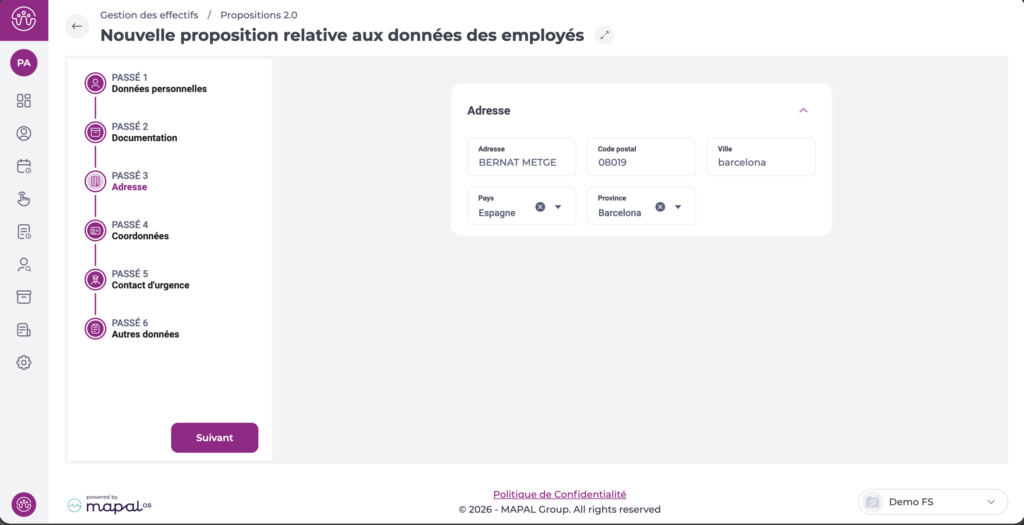The image size is (1024, 525).
Task: Open the Pays dropdown arrow
Action: pyautogui.click(x=558, y=207)
